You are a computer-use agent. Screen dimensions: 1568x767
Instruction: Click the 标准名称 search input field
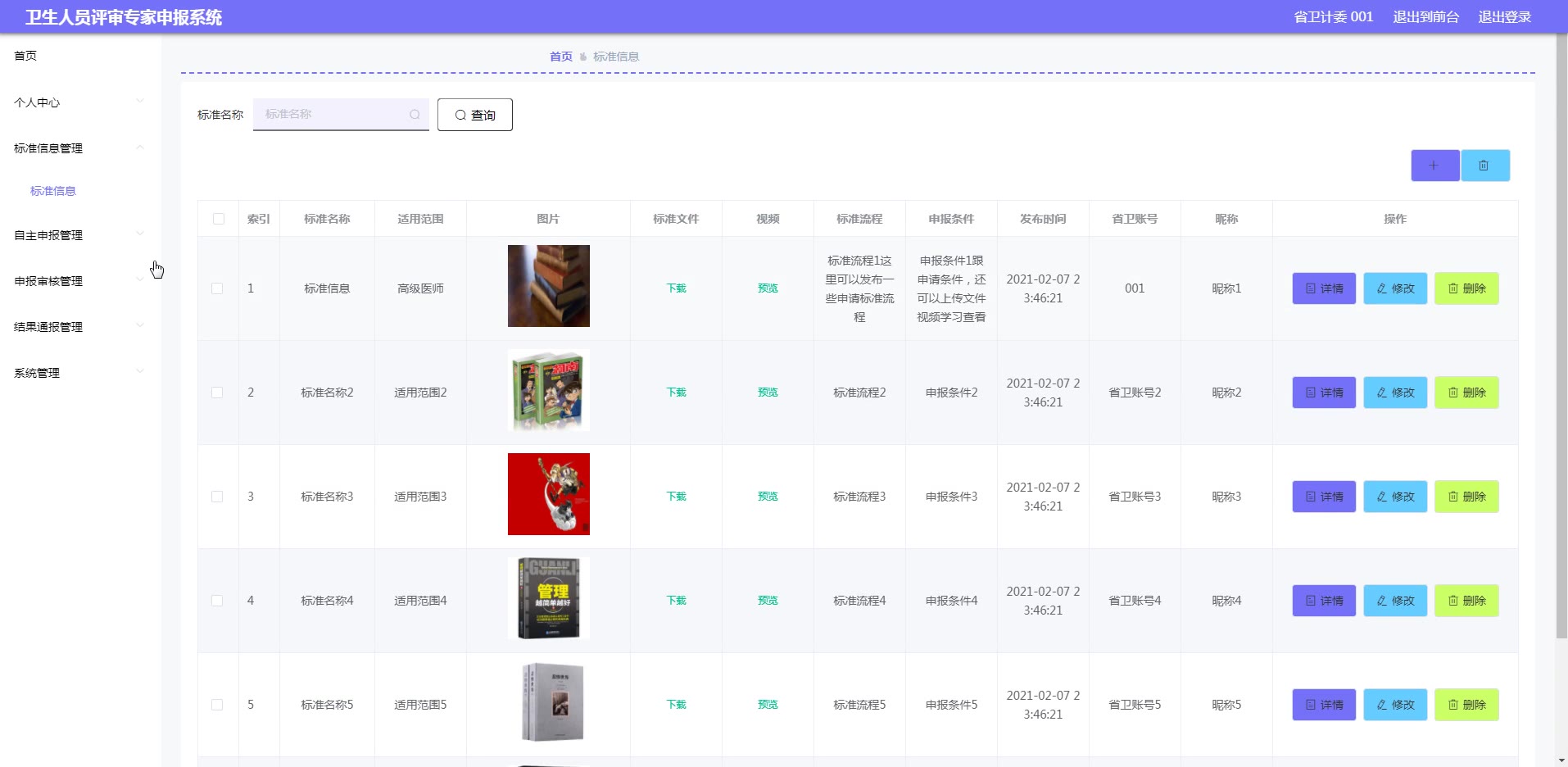pos(332,115)
